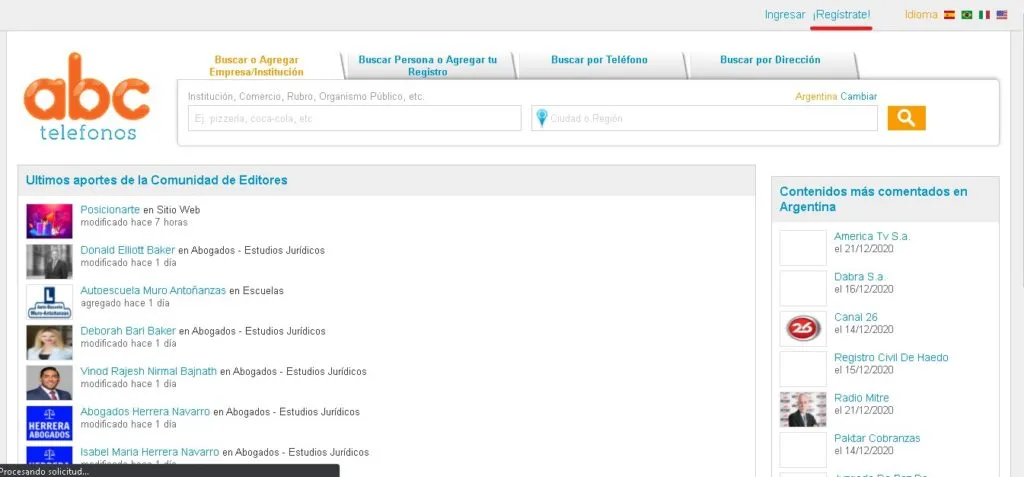
Task: Click the Ciudad o Región input field
Action: pos(710,118)
